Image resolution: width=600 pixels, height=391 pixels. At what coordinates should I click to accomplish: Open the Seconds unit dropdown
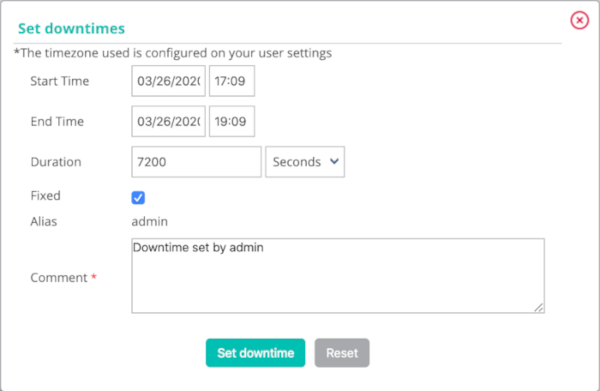pos(305,162)
